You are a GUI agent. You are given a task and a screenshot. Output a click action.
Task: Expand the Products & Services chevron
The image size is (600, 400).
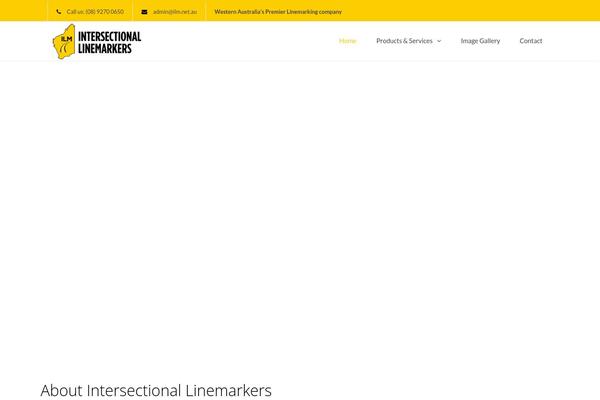click(439, 41)
